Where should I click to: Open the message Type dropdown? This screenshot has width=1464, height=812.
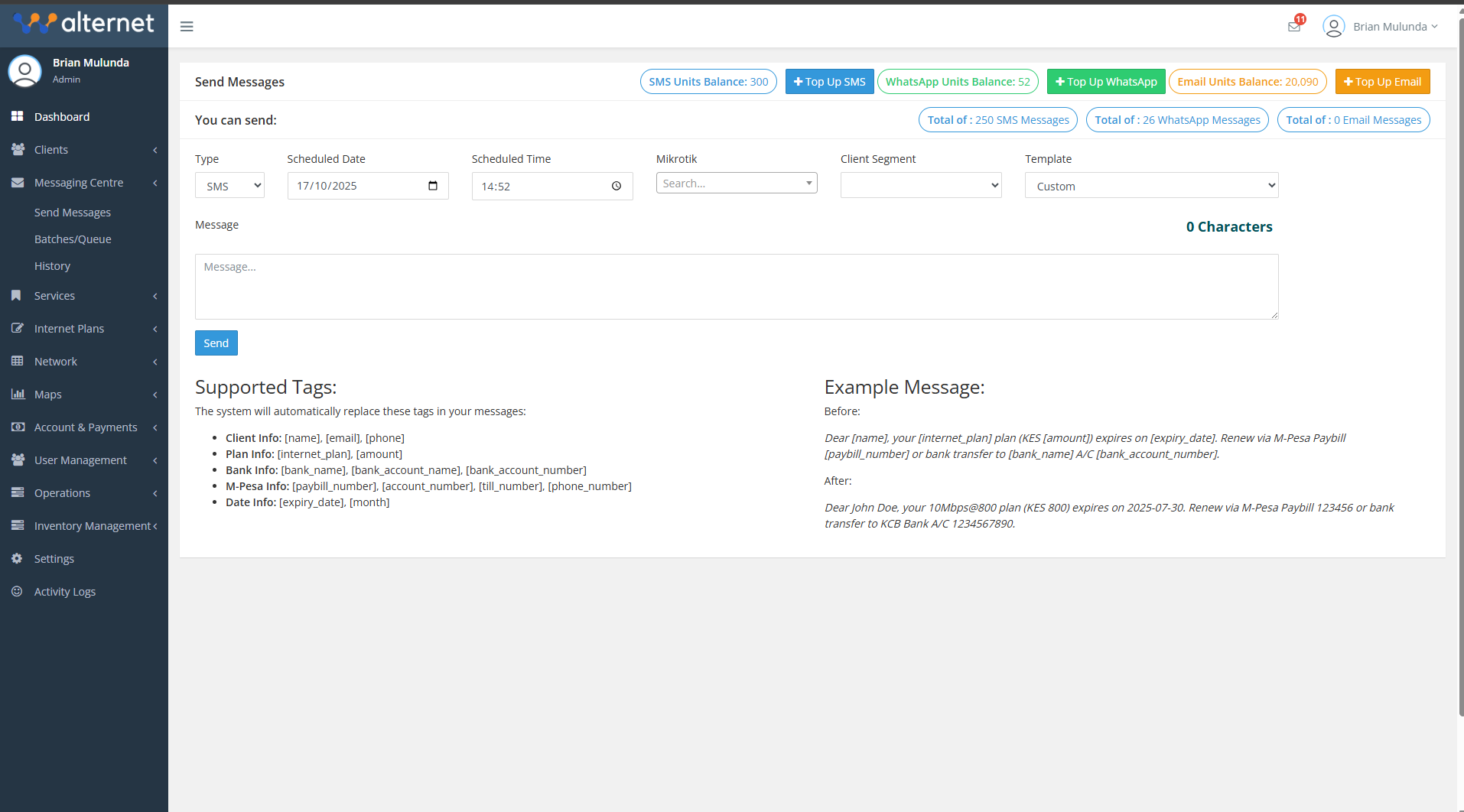coord(229,186)
